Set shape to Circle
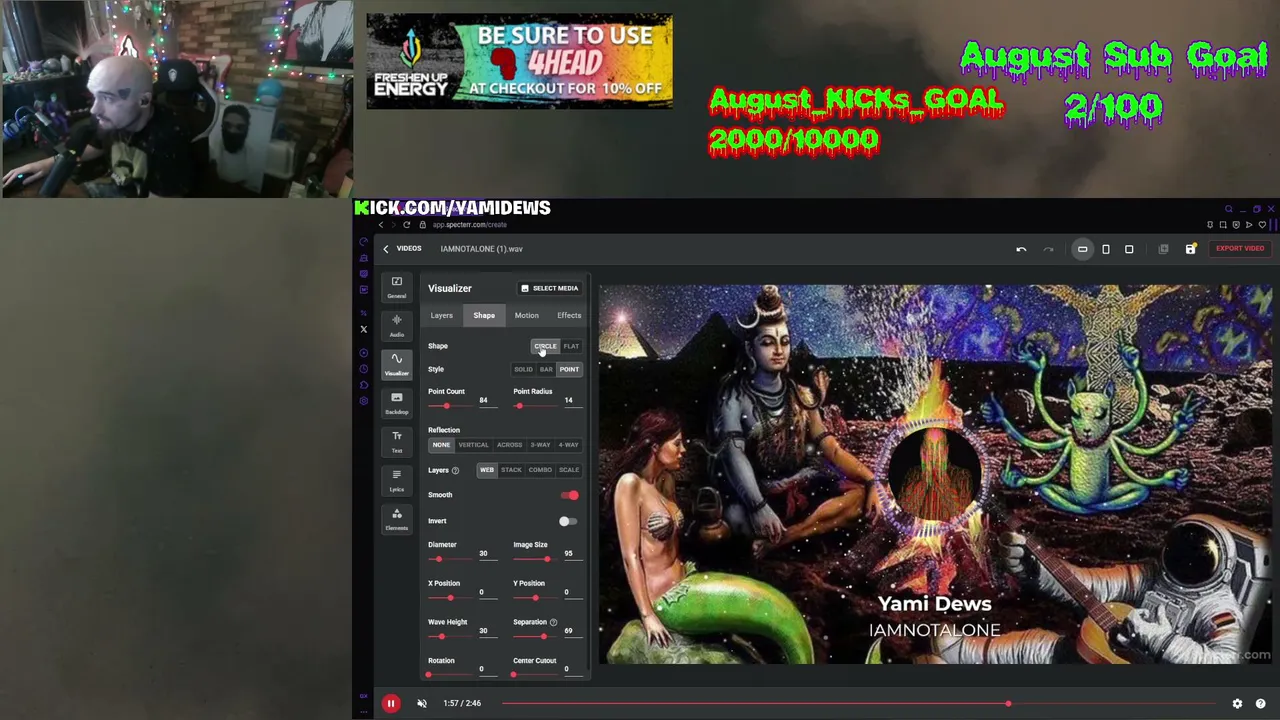This screenshot has width=1280, height=720. tap(545, 346)
